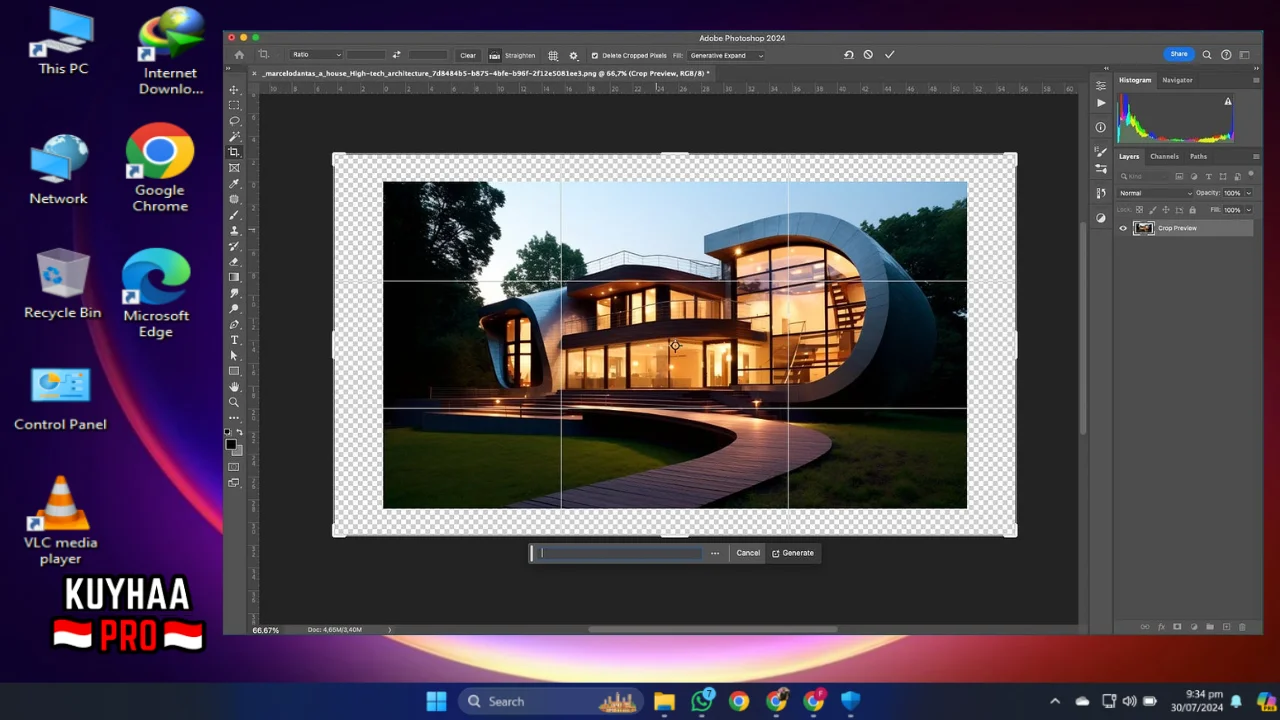Screen dimensions: 1280x720
Task: Select the Clone Stamp tool
Action: 234,231
